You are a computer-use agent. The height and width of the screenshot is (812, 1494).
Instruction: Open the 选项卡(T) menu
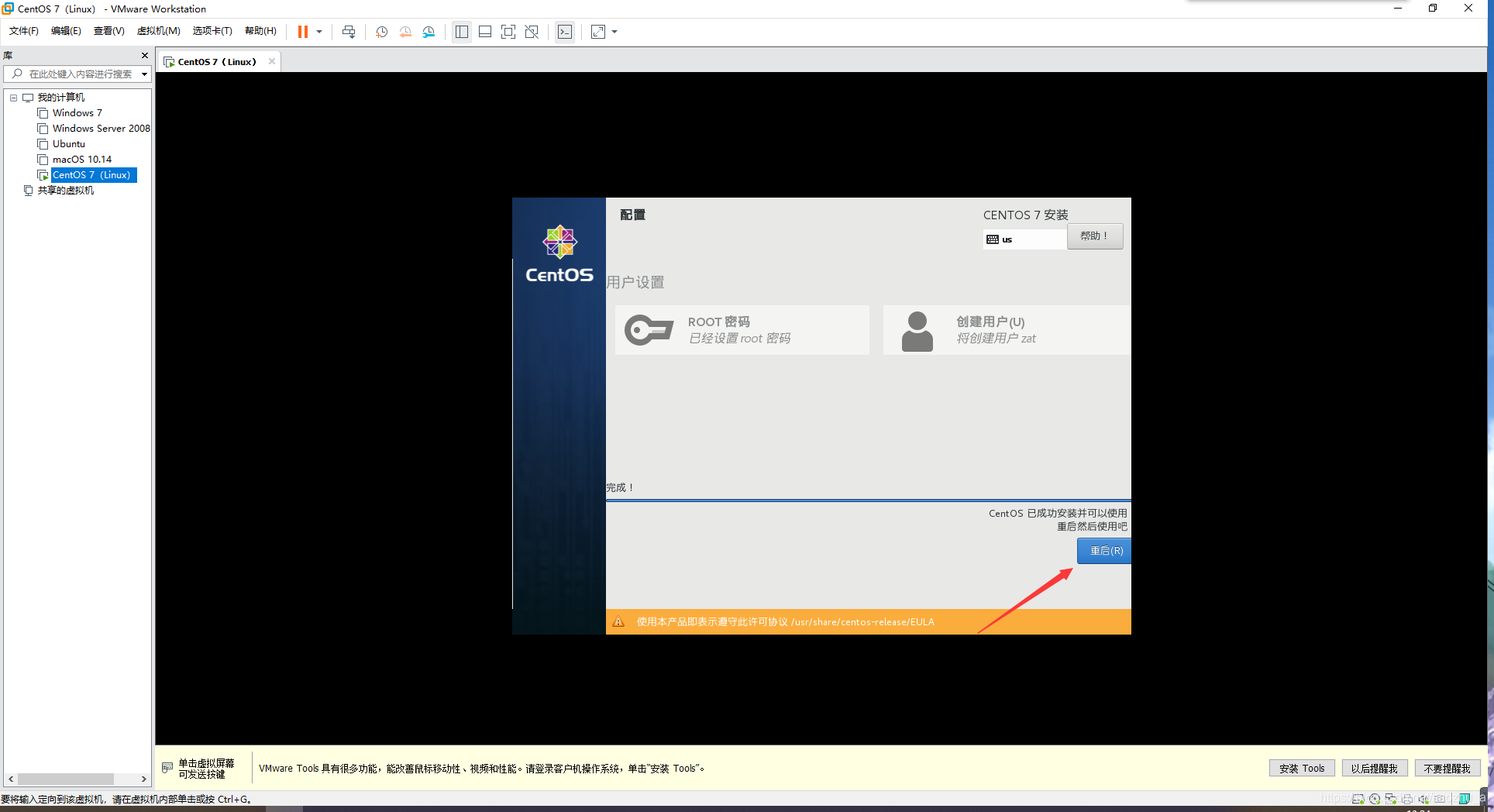212,31
